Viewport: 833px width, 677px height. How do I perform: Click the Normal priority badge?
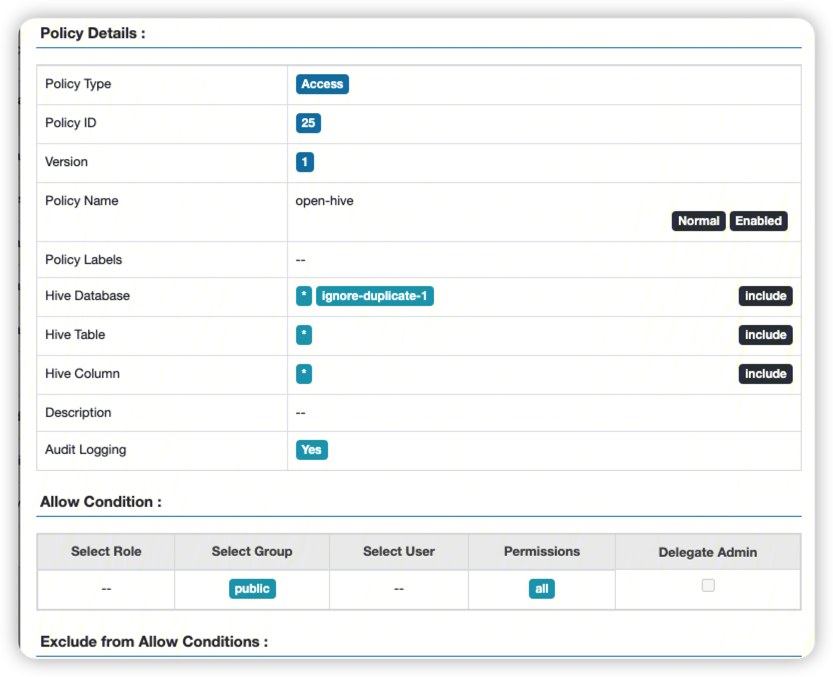point(698,221)
